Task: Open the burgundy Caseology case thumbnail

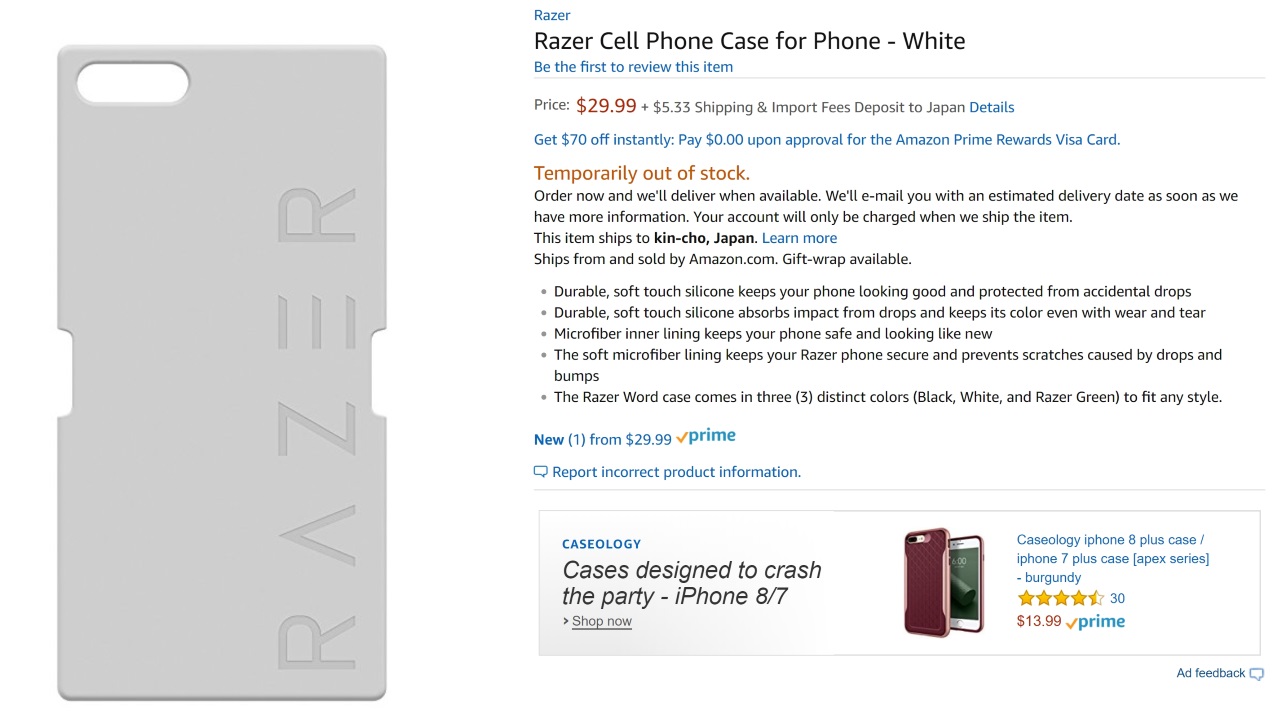Action: click(944, 581)
